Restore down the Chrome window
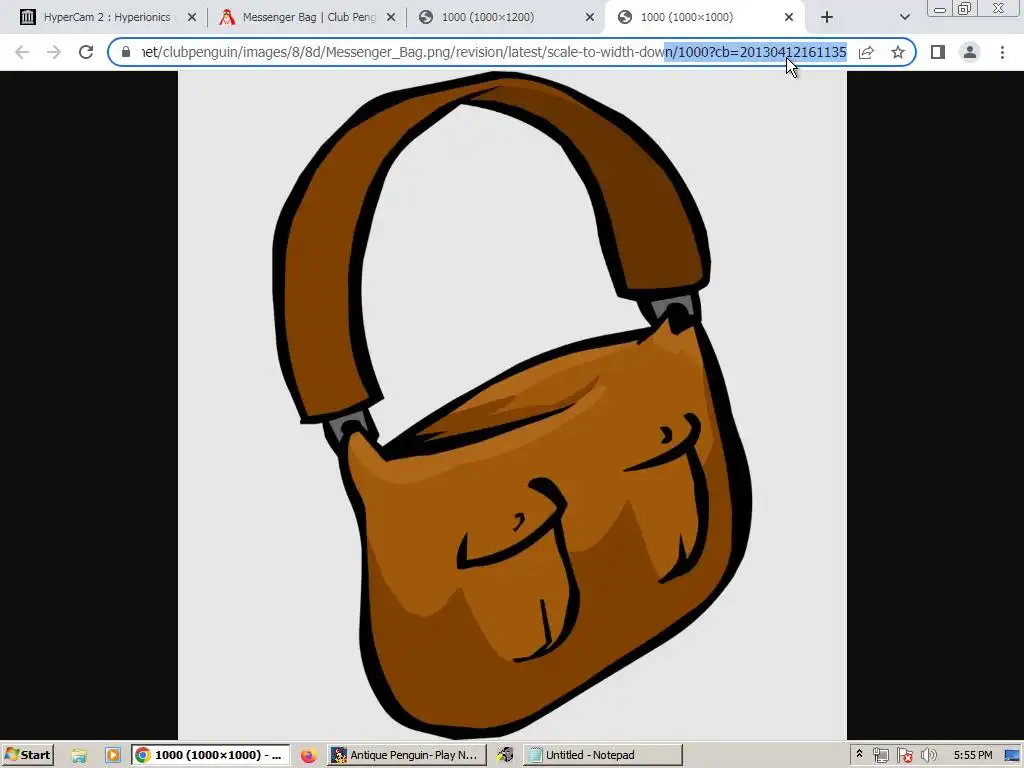1024x768 pixels. tap(965, 8)
